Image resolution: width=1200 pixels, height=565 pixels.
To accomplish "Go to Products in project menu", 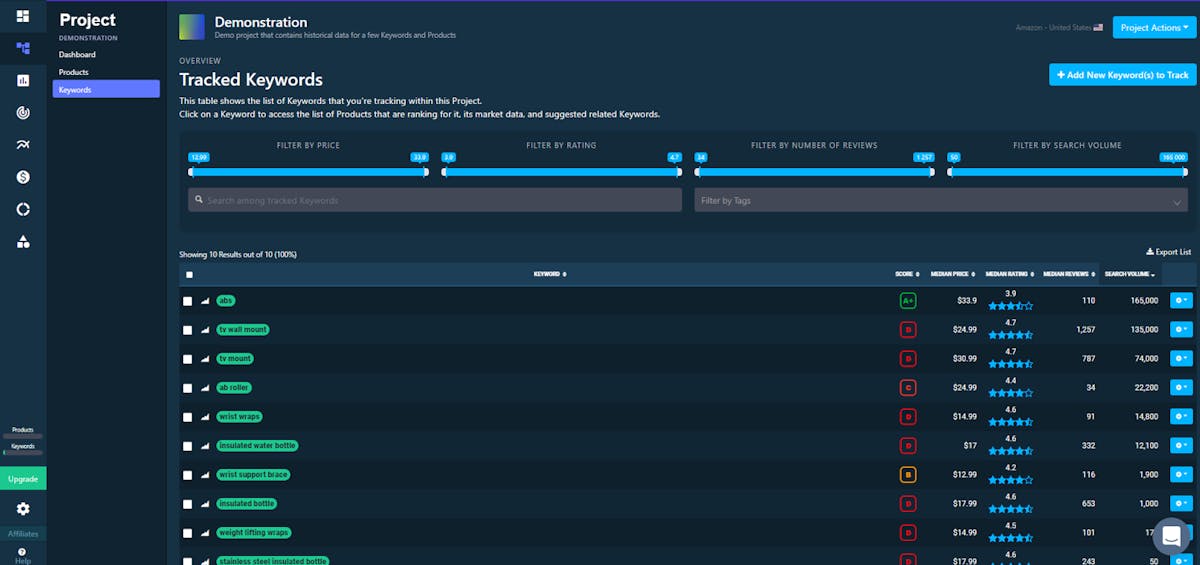I will (74, 72).
